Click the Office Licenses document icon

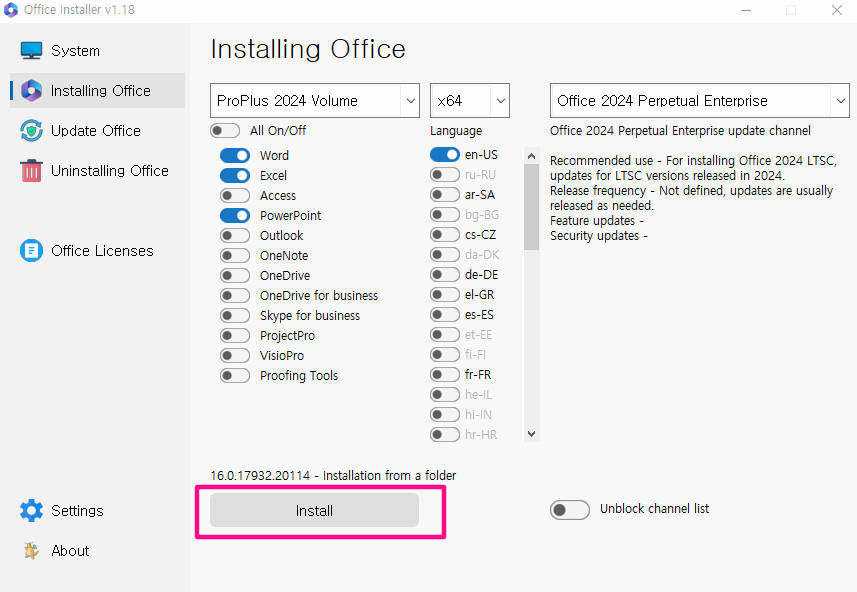pos(31,251)
